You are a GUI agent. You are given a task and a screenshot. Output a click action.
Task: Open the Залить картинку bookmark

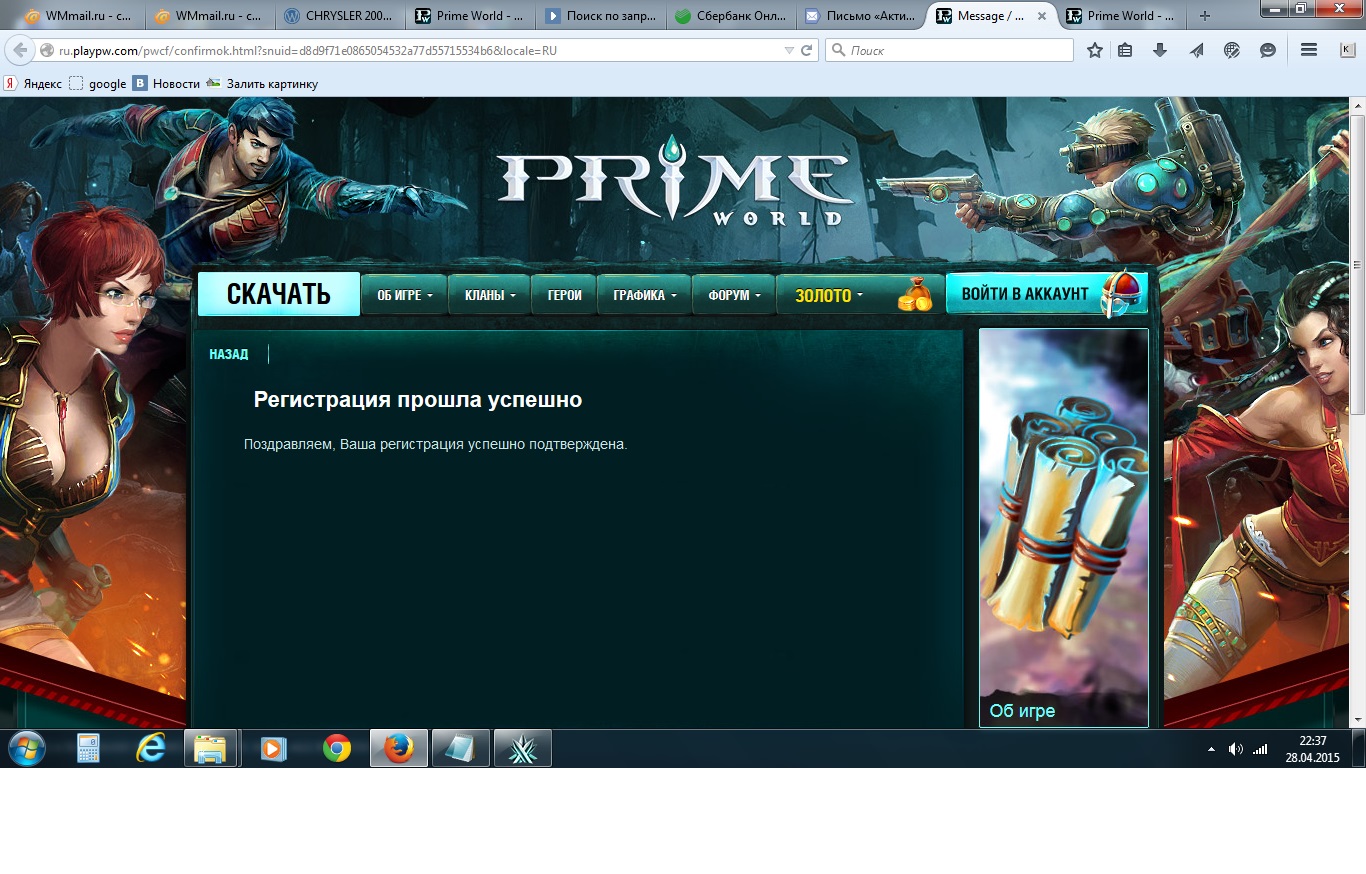(x=262, y=84)
